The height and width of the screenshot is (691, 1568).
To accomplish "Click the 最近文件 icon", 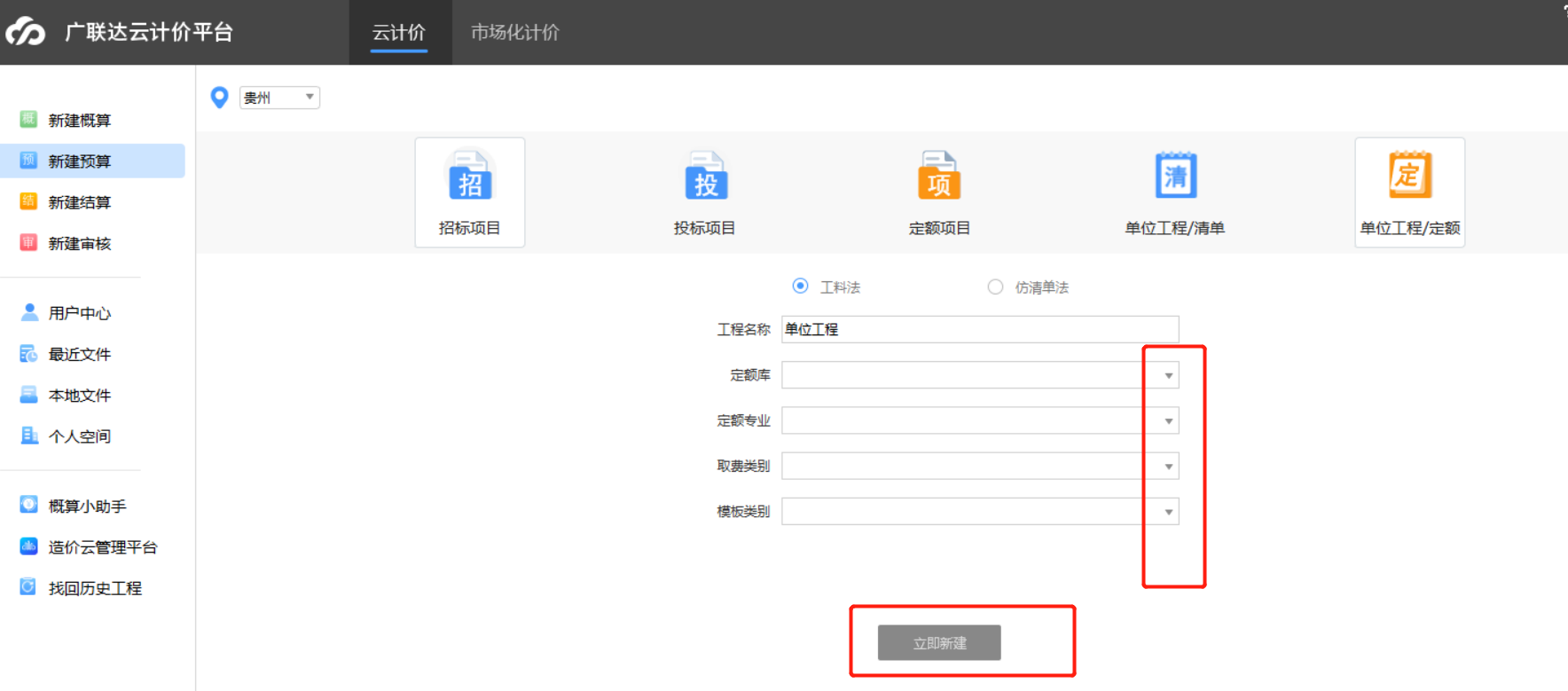I will (28, 353).
